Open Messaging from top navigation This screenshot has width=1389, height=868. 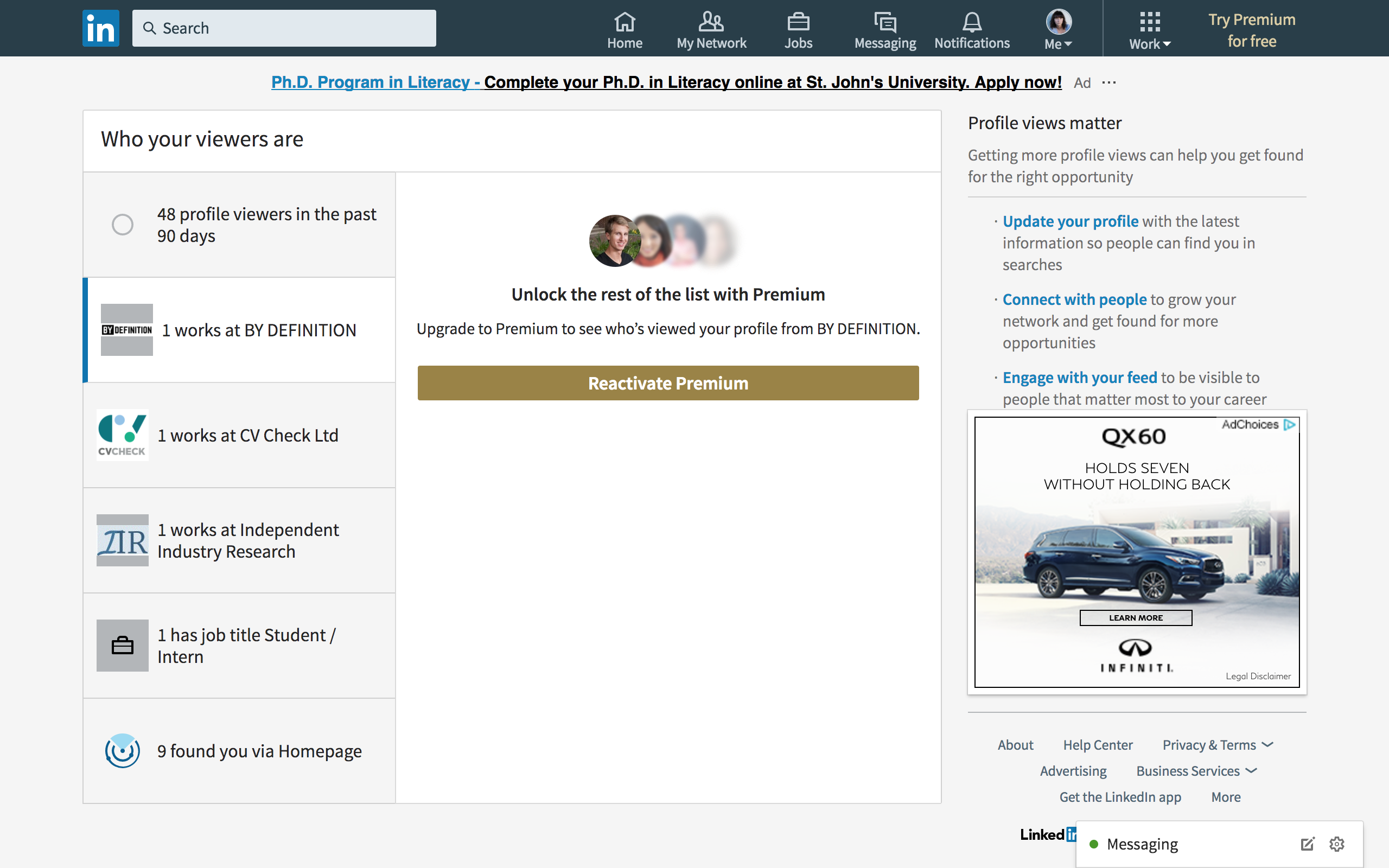885,30
